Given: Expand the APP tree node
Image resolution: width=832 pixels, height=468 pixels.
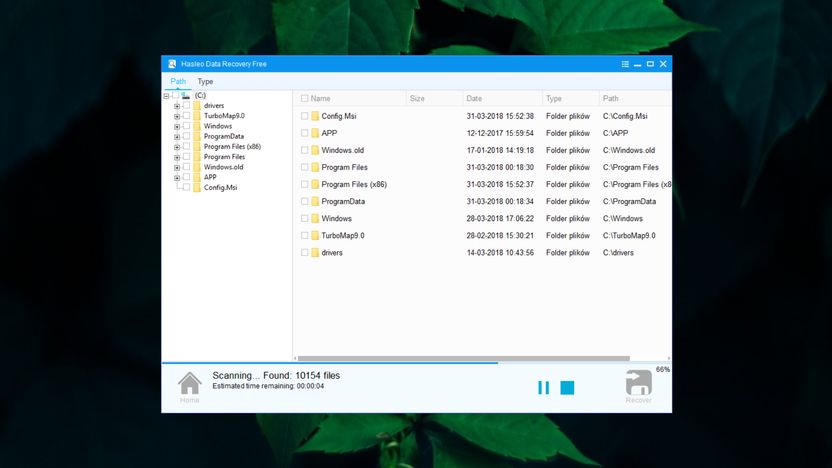Looking at the screenshot, I should point(177,178).
